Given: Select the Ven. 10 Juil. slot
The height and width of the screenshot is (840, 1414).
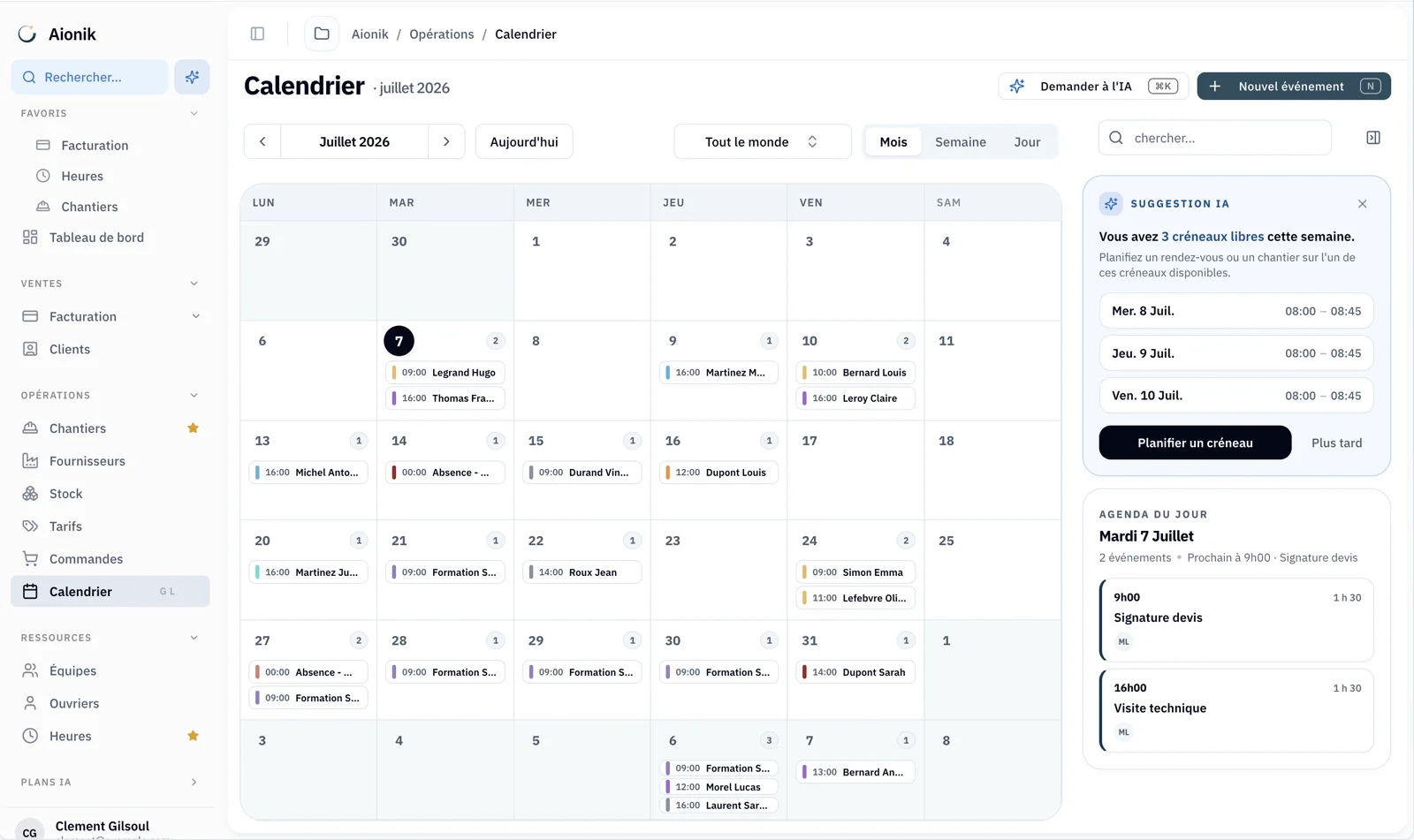Looking at the screenshot, I should tap(1236, 396).
